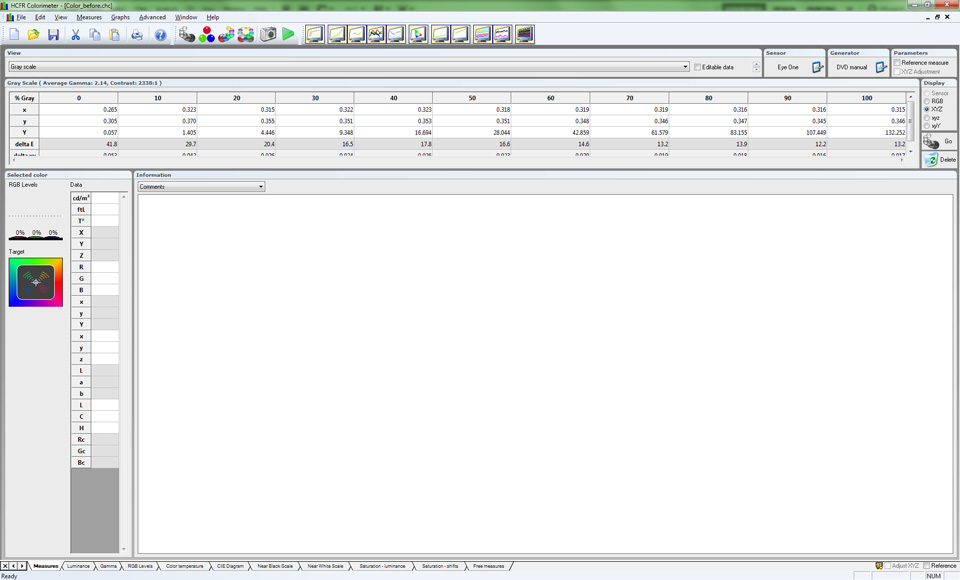Open the dark-screen monitor graph icon
Viewport: 960px width, 580px height.
point(524,34)
